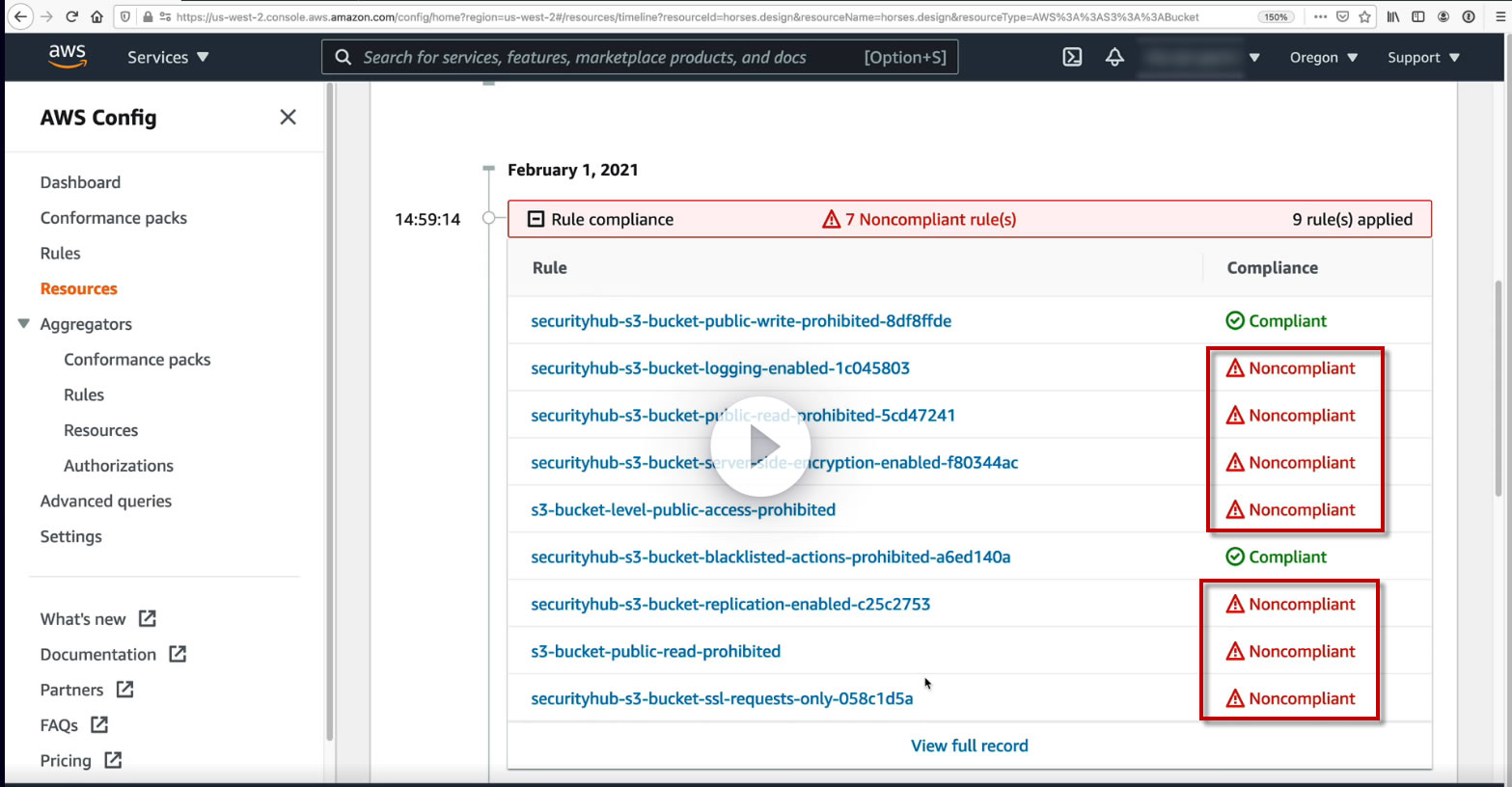Viewport: 1512px width, 787px height.
Task: Click the 14:59:14 timeline marker circle
Action: pos(489,218)
